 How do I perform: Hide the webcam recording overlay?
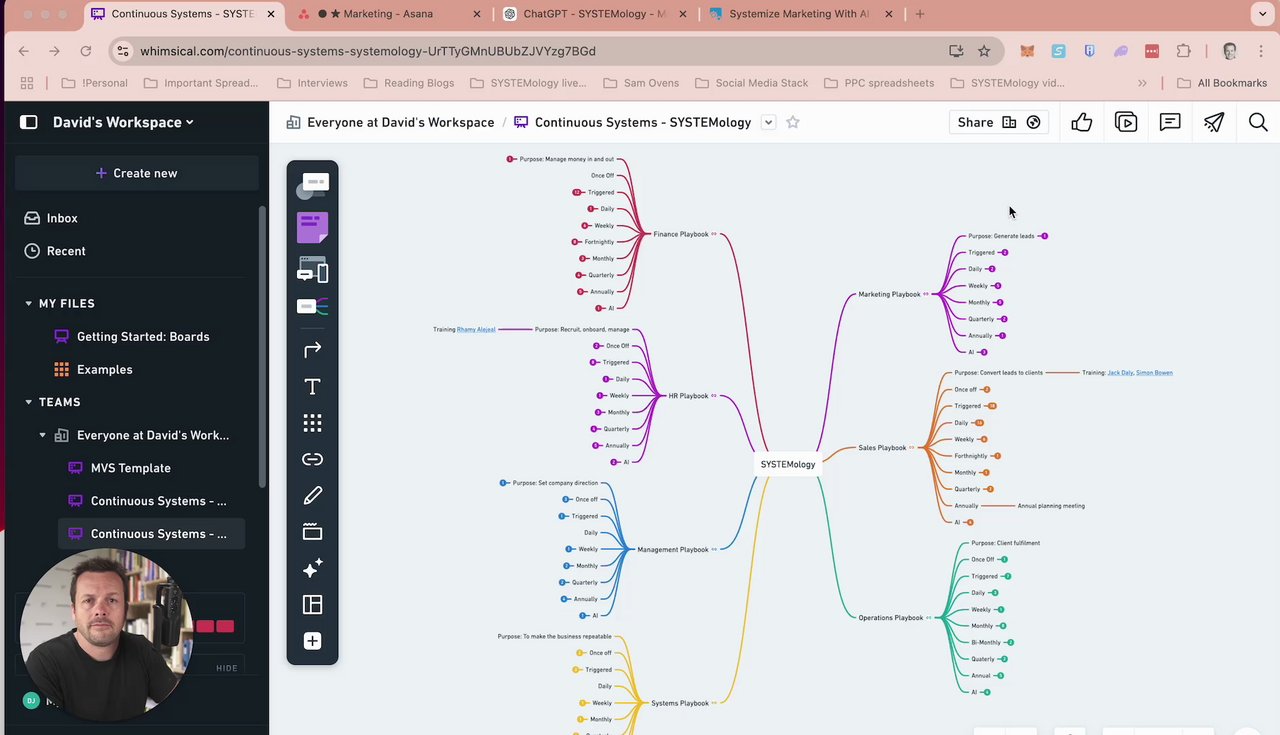tap(227, 668)
